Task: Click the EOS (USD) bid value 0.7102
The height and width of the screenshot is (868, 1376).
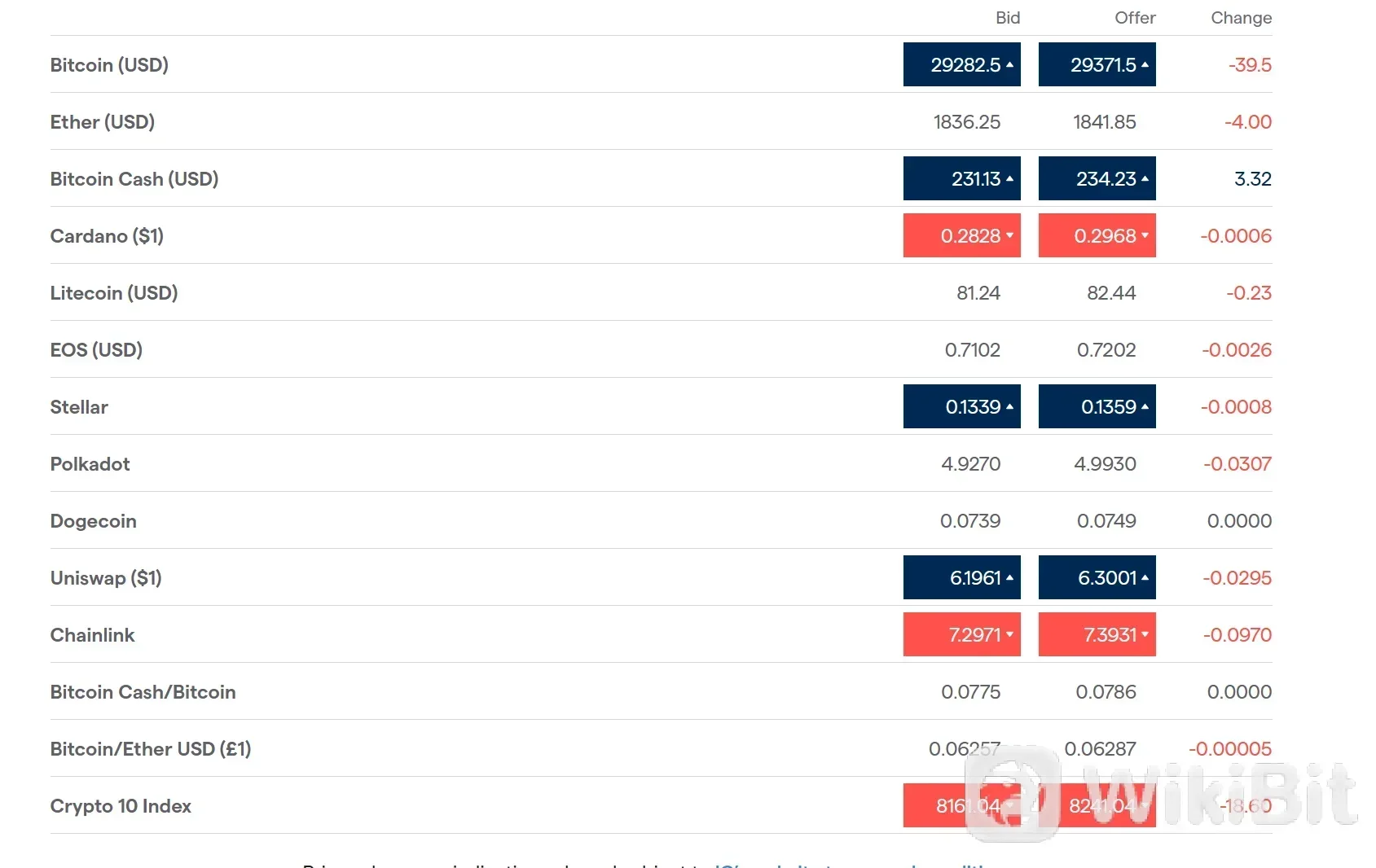Action: coord(972,350)
